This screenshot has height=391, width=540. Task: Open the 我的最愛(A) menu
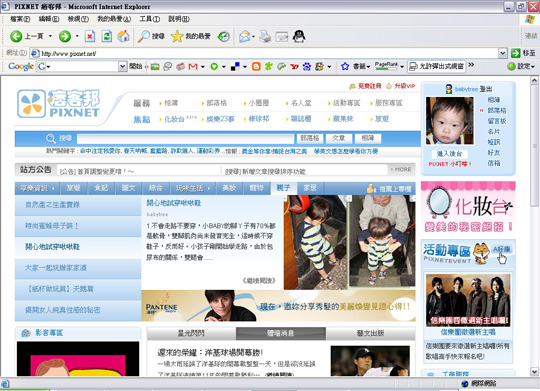tap(114, 19)
